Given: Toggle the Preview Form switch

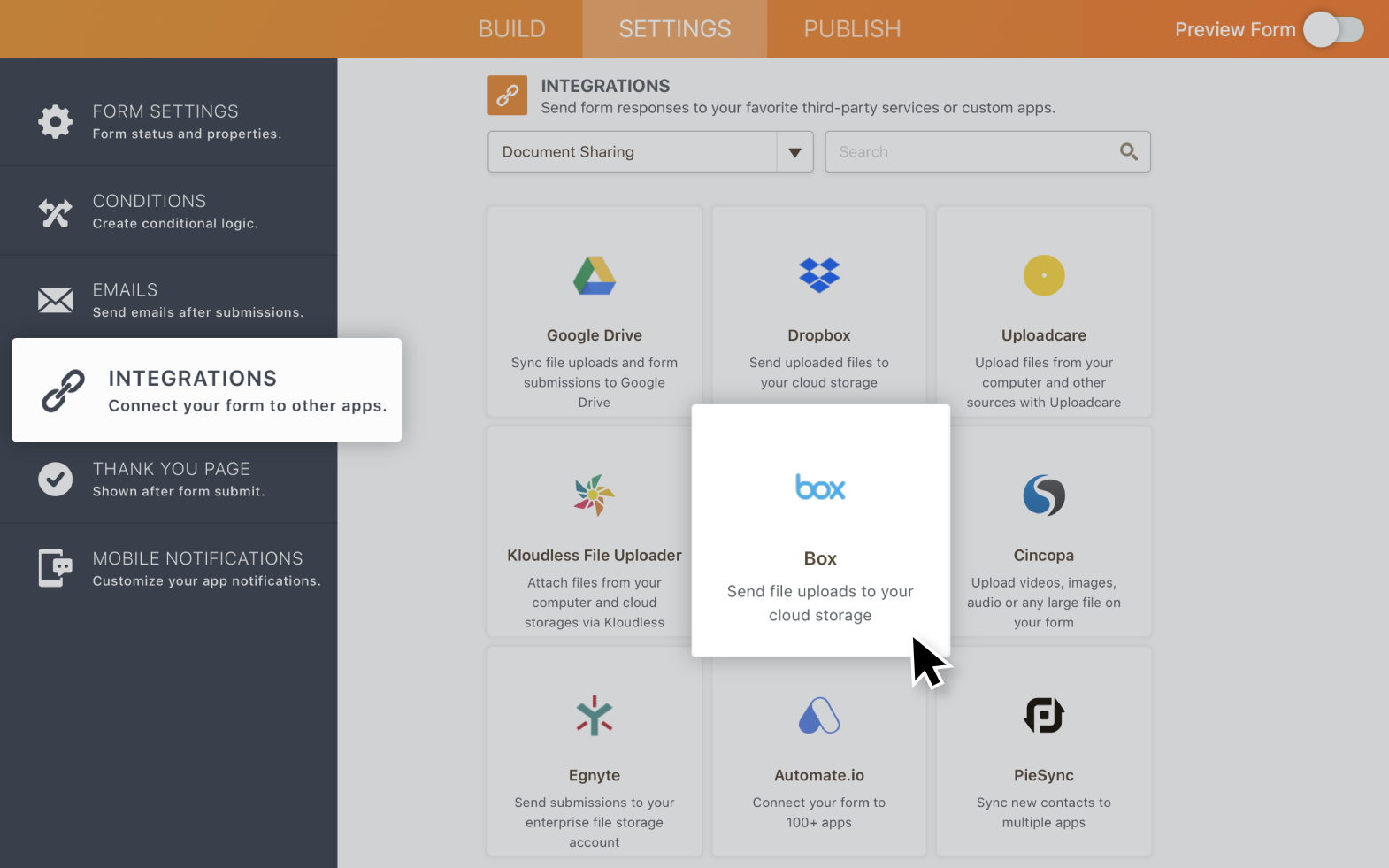Looking at the screenshot, I should click(x=1333, y=29).
